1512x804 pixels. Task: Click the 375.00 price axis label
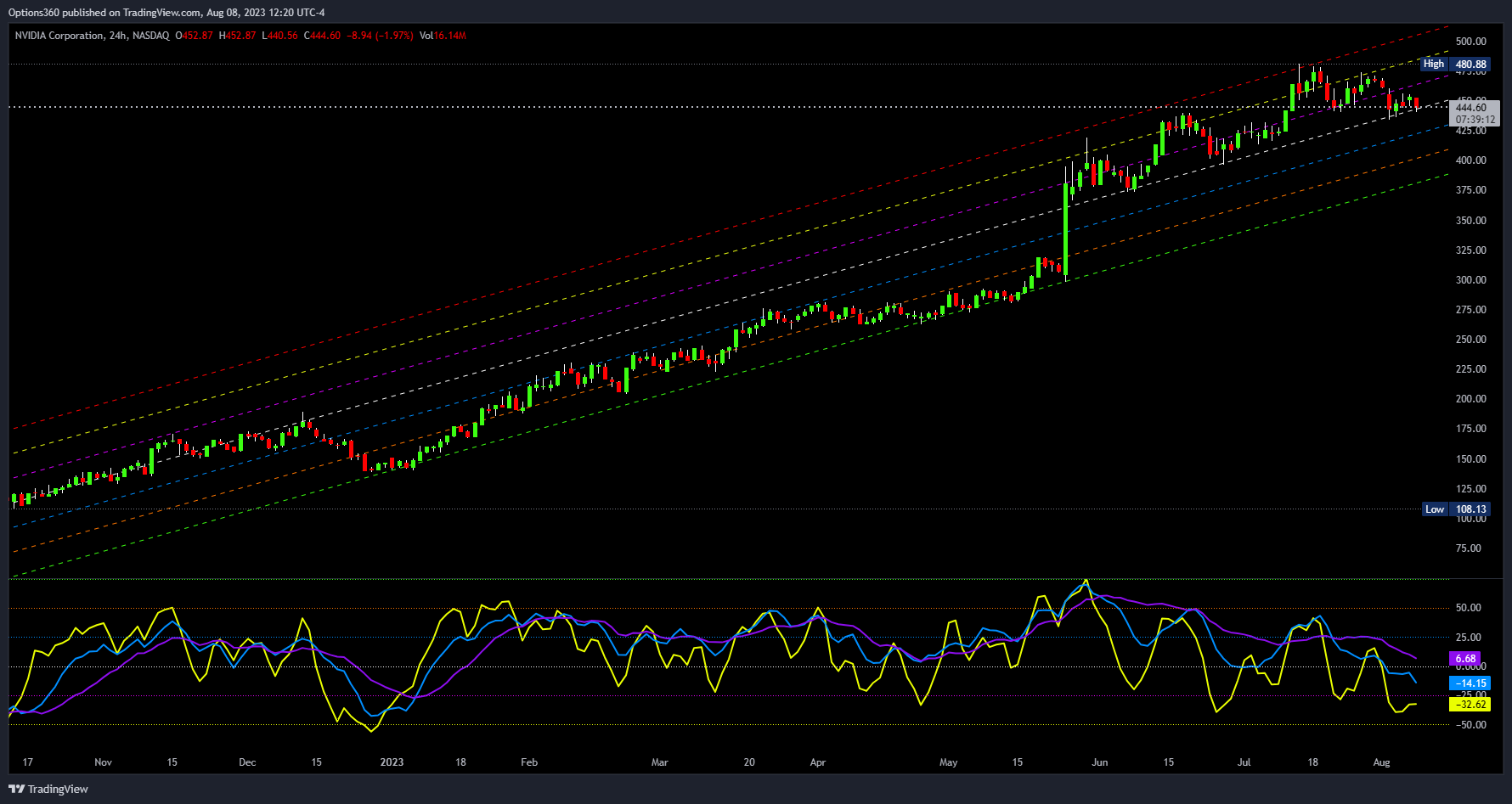pyautogui.click(x=1471, y=189)
